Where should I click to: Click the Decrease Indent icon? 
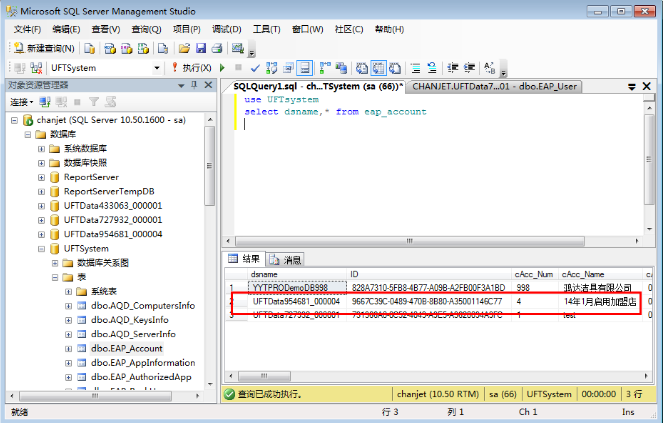click(x=453, y=68)
